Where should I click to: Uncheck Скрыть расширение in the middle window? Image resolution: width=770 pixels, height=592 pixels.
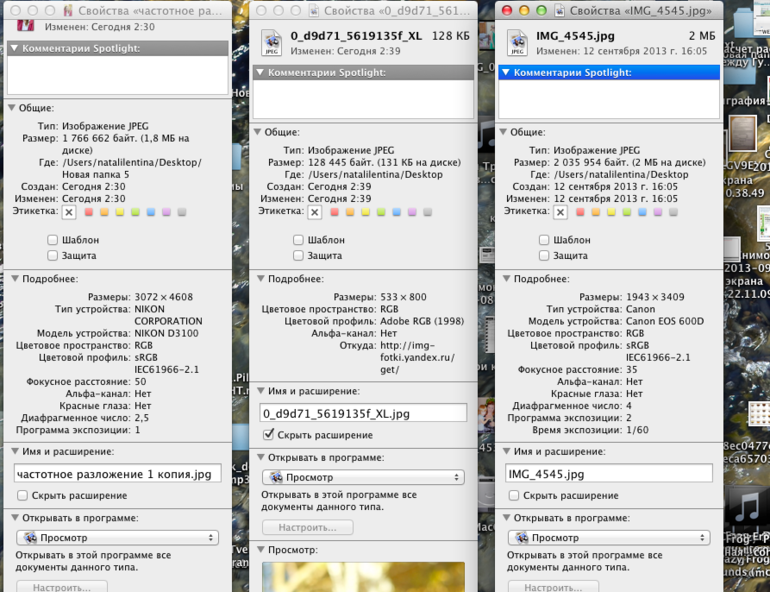coord(268,435)
